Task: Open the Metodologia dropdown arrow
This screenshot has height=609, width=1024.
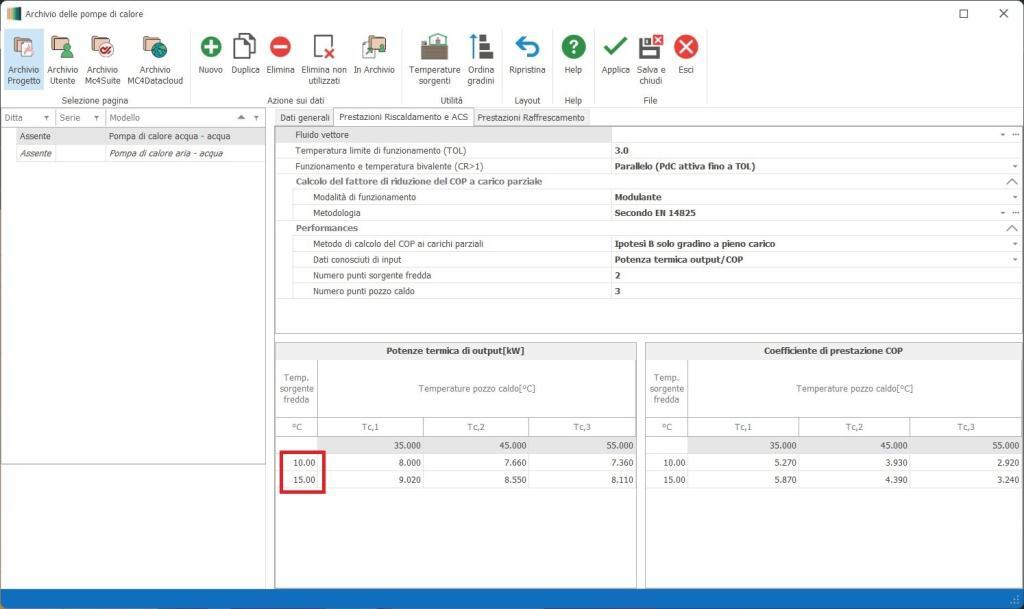Action: pyautogui.click(x=1002, y=213)
